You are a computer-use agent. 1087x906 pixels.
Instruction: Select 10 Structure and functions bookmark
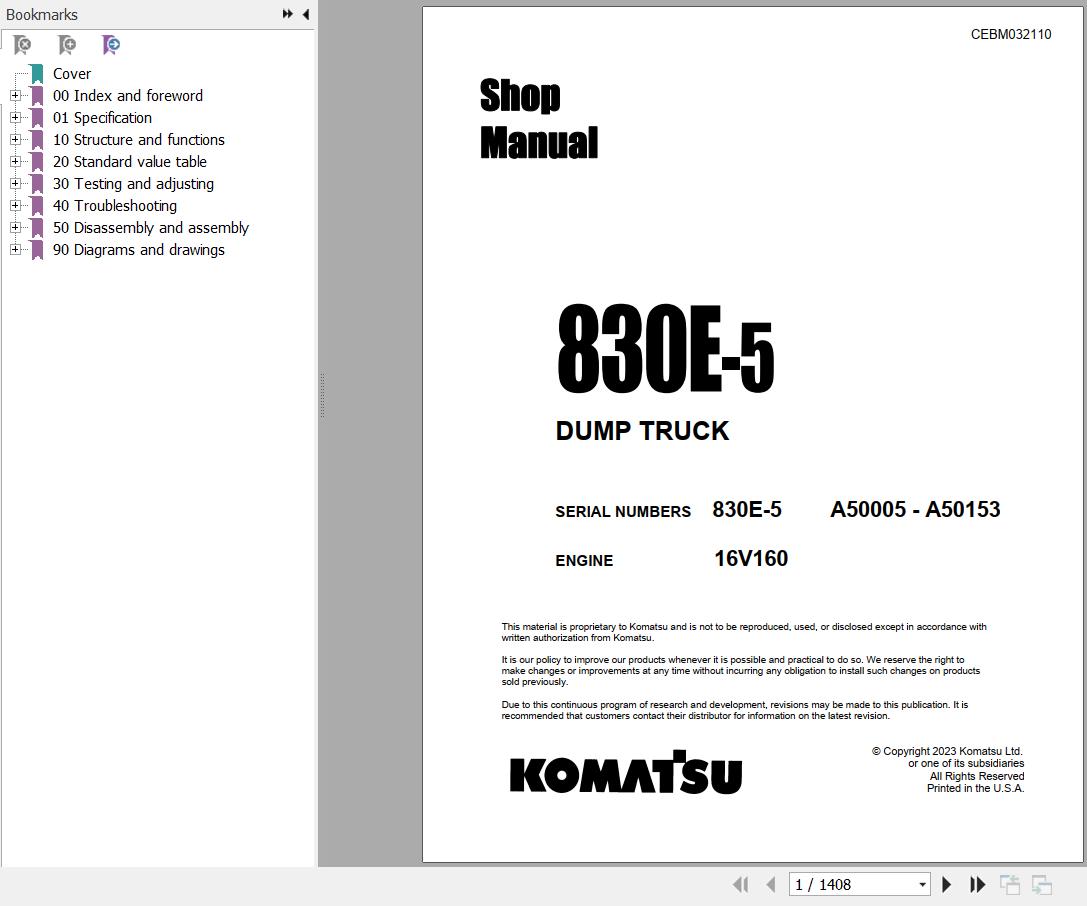coord(139,139)
